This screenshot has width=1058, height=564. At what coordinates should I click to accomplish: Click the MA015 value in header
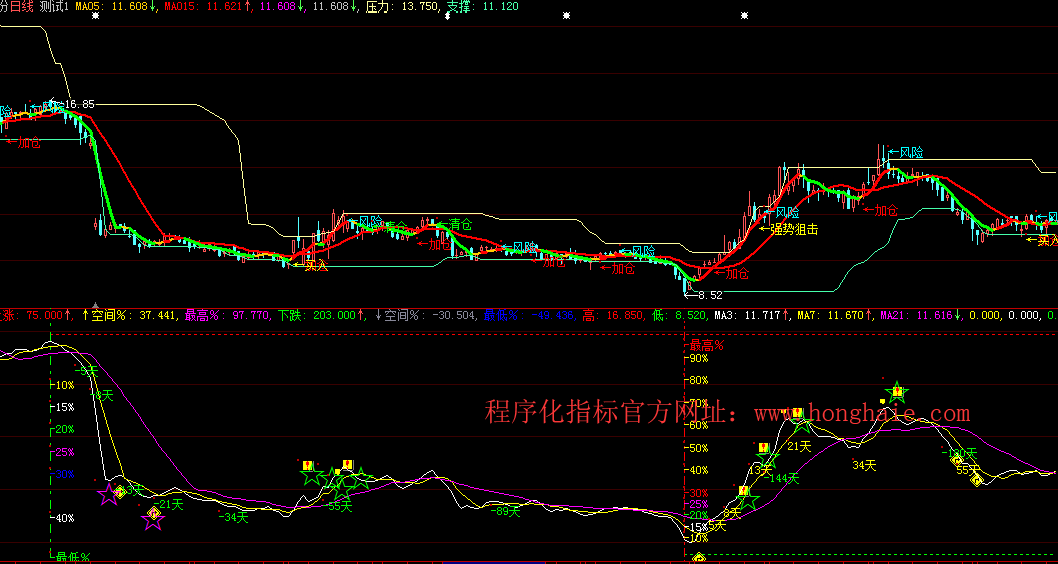205,7
